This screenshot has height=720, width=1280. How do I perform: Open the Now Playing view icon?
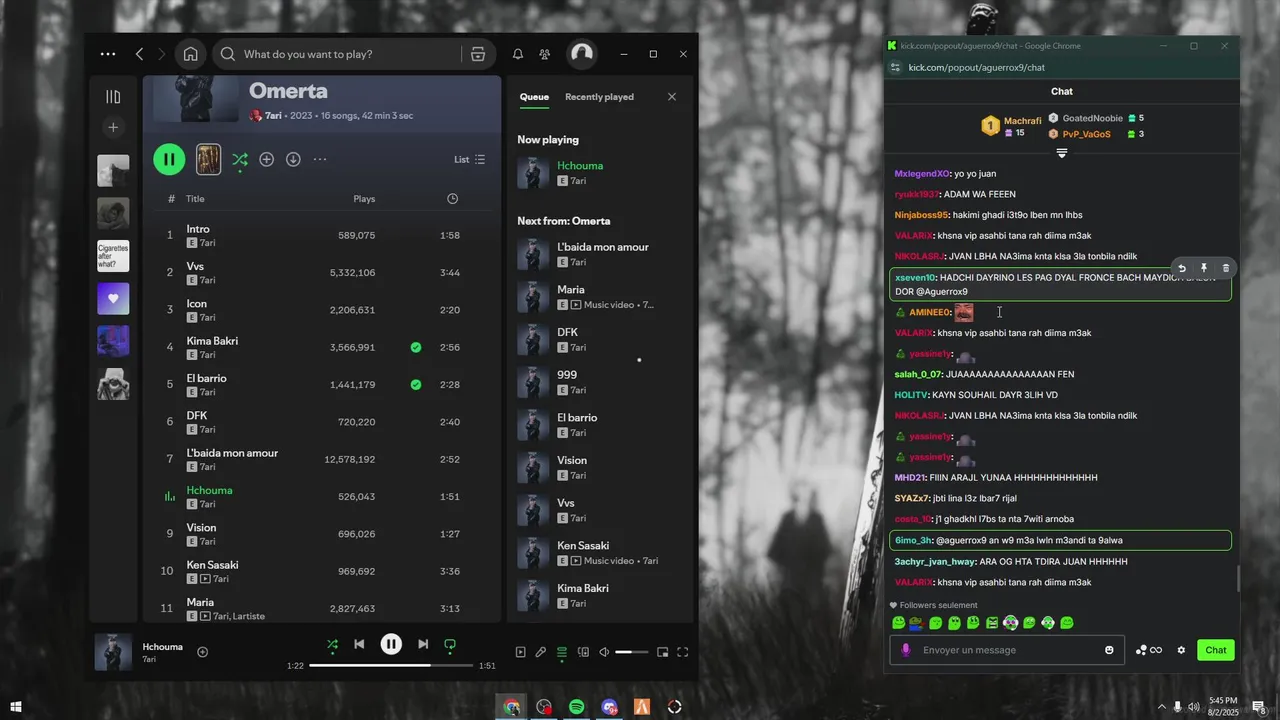(x=520, y=652)
